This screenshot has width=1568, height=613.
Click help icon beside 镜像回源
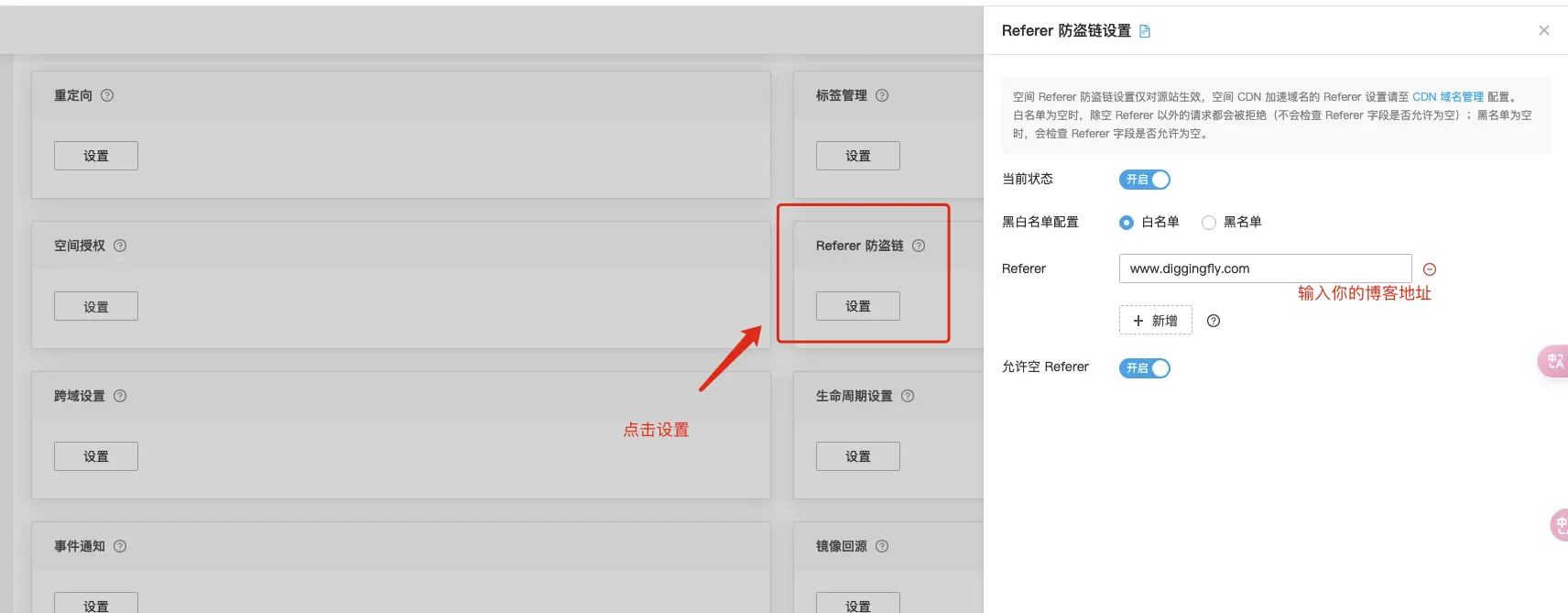click(x=882, y=546)
